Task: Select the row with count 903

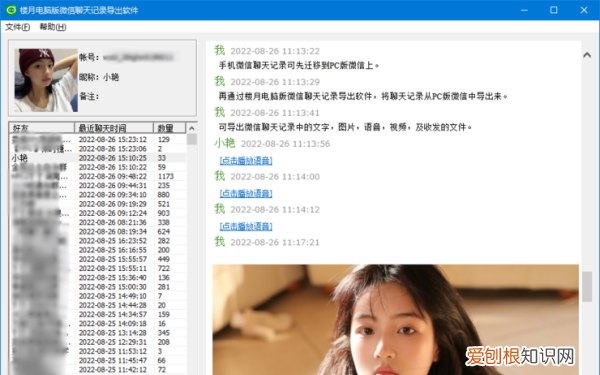Action: click(x=98, y=213)
